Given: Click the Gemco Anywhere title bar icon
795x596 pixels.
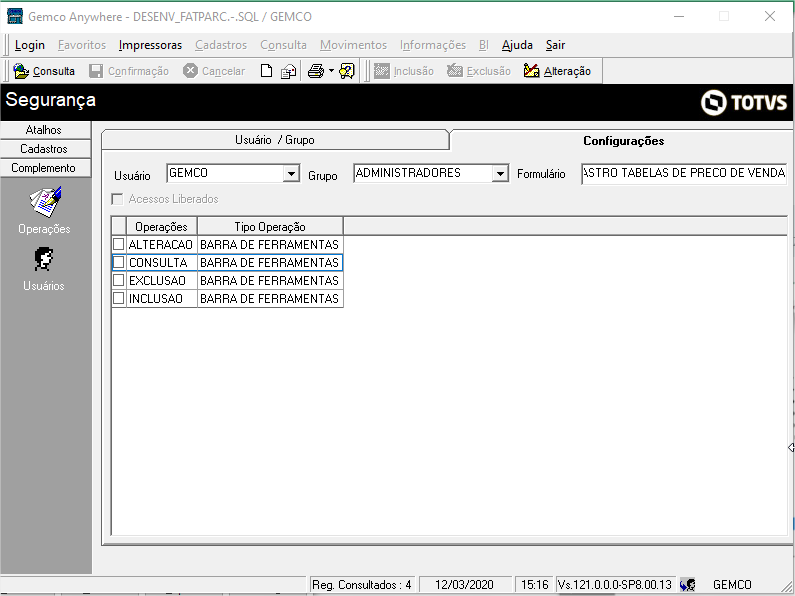Looking at the screenshot, I should click(15, 16).
